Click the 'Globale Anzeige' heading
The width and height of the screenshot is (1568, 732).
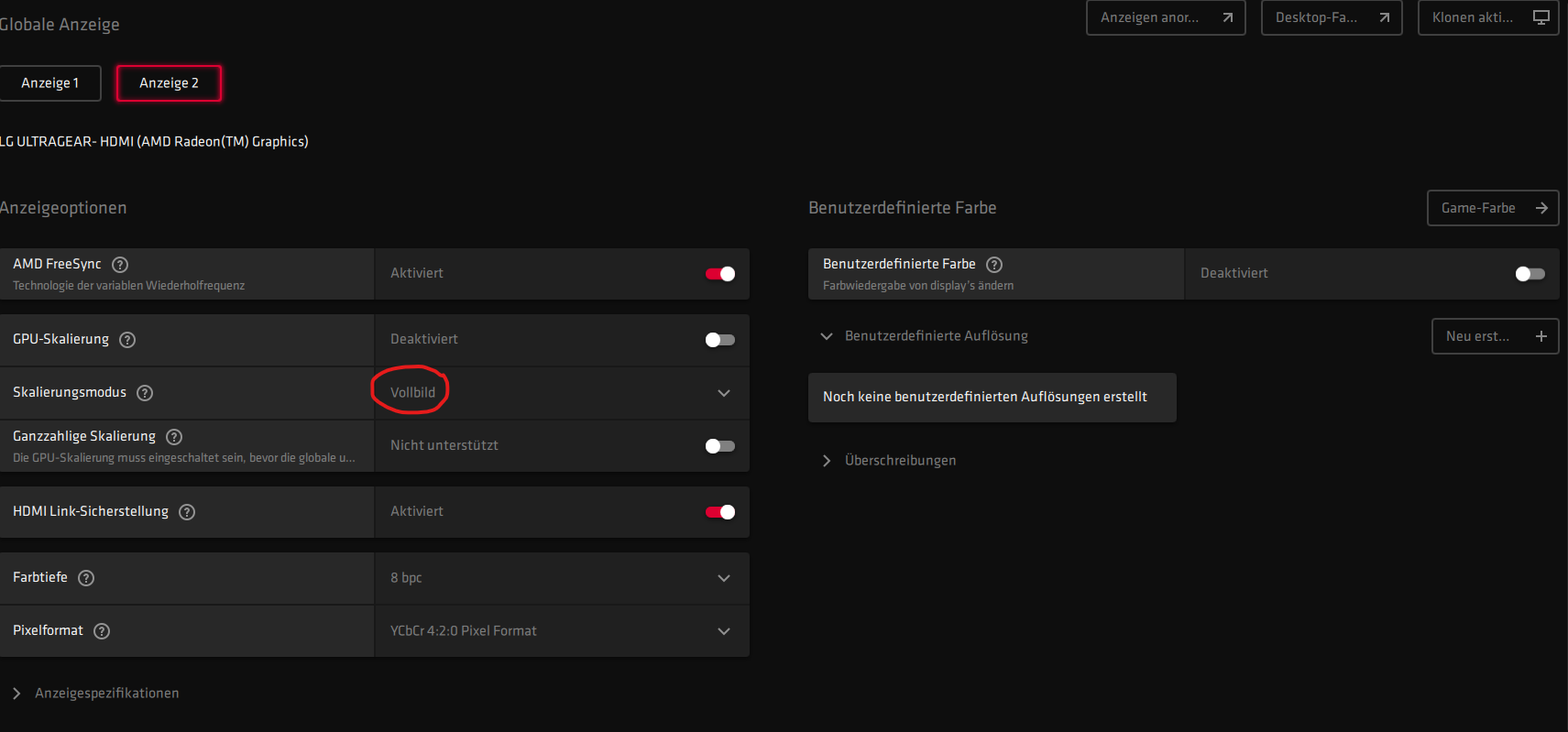60,25
